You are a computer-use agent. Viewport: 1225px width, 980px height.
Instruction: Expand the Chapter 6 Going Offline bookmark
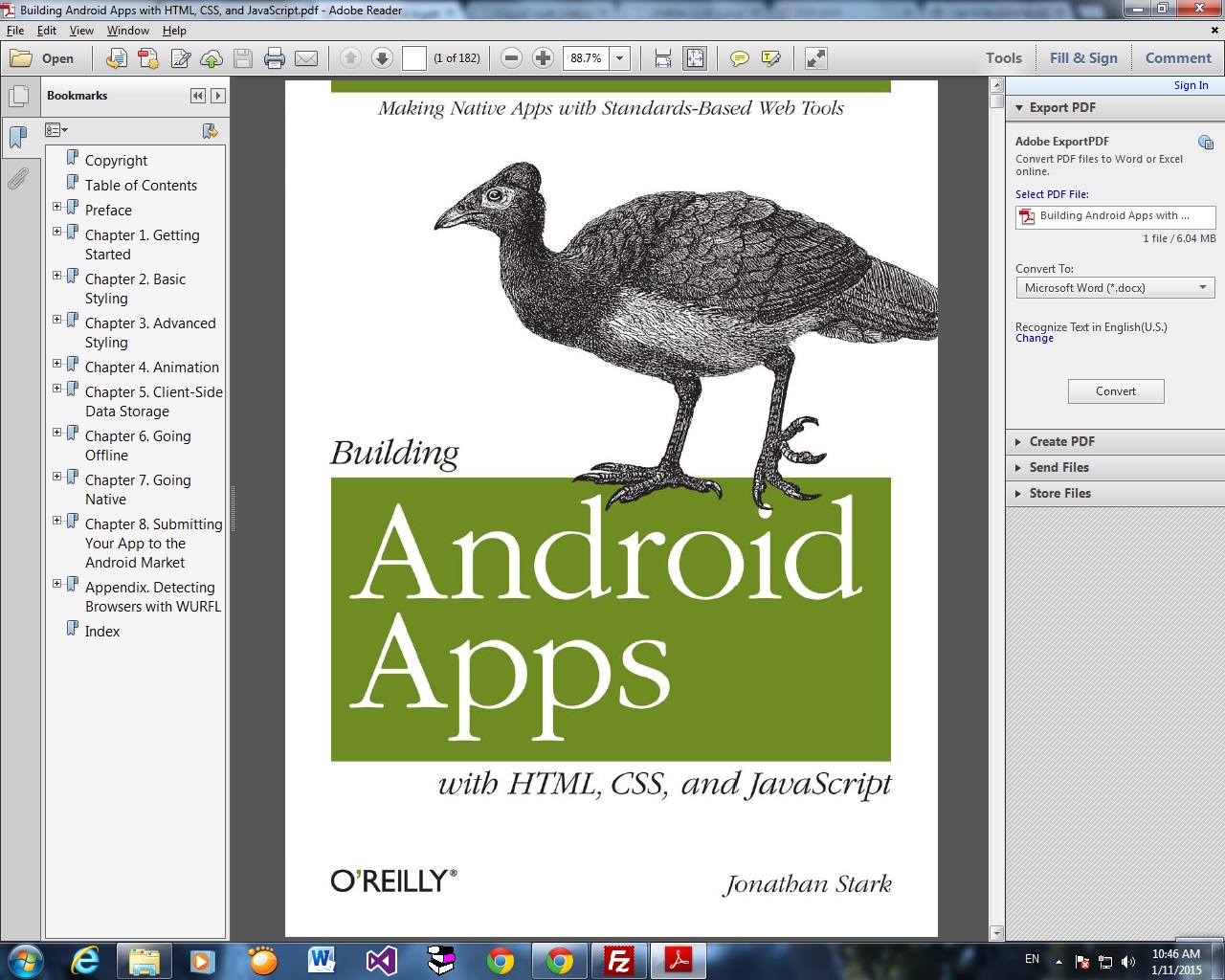pos(57,433)
